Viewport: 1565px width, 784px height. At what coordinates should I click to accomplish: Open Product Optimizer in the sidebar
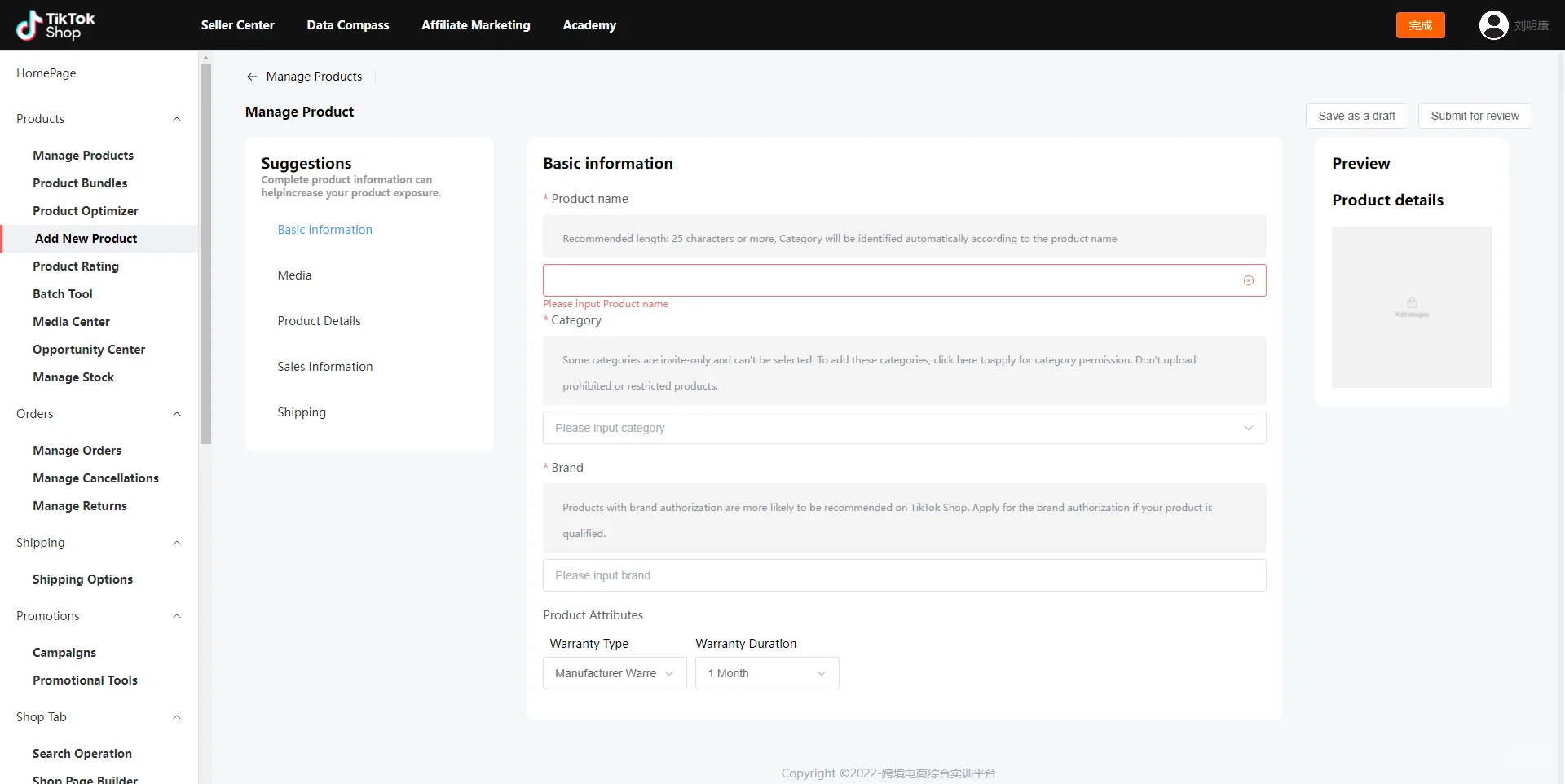pos(86,211)
